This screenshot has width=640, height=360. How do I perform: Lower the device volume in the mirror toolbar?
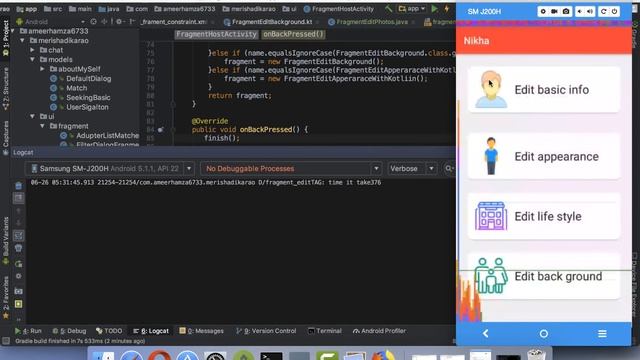pos(580,11)
